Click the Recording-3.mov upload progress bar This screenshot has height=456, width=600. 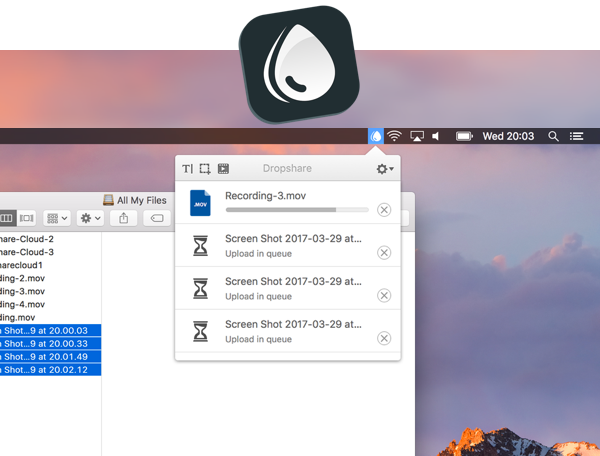[x=297, y=210]
